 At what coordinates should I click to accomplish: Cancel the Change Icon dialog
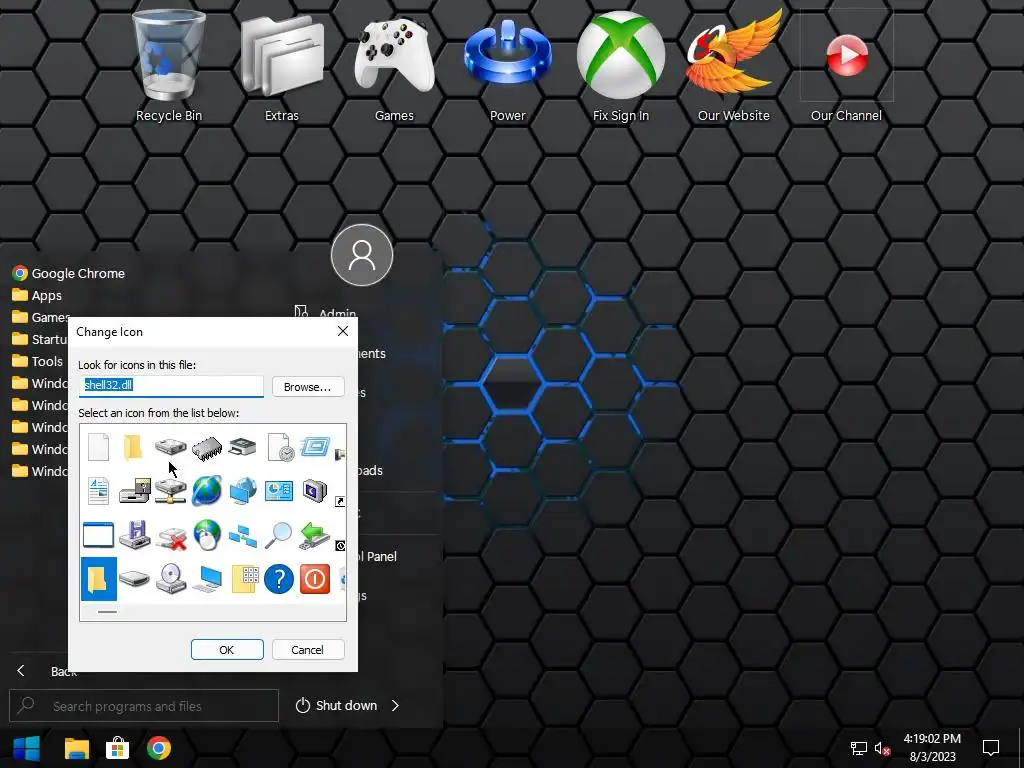pyautogui.click(x=308, y=650)
